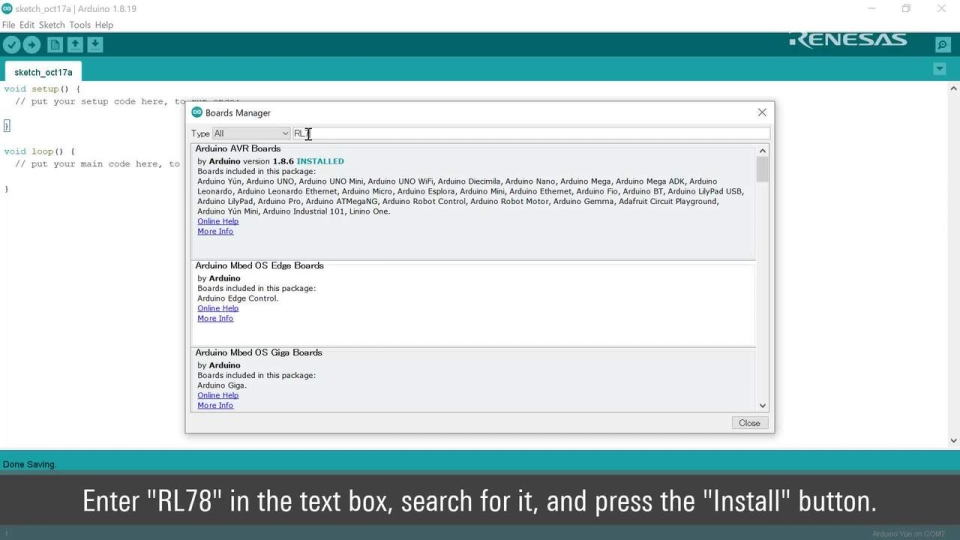Click the Upload arrow icon

(x=32, y=45)
